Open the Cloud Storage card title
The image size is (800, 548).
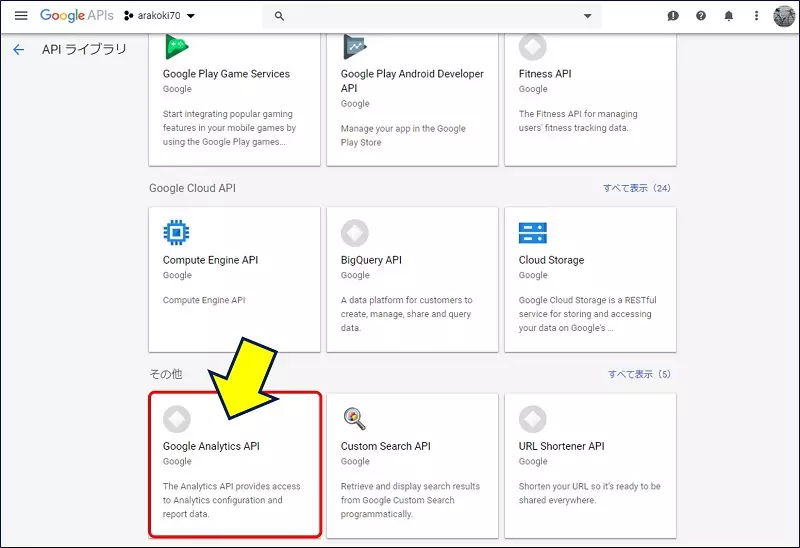(551, 260)
